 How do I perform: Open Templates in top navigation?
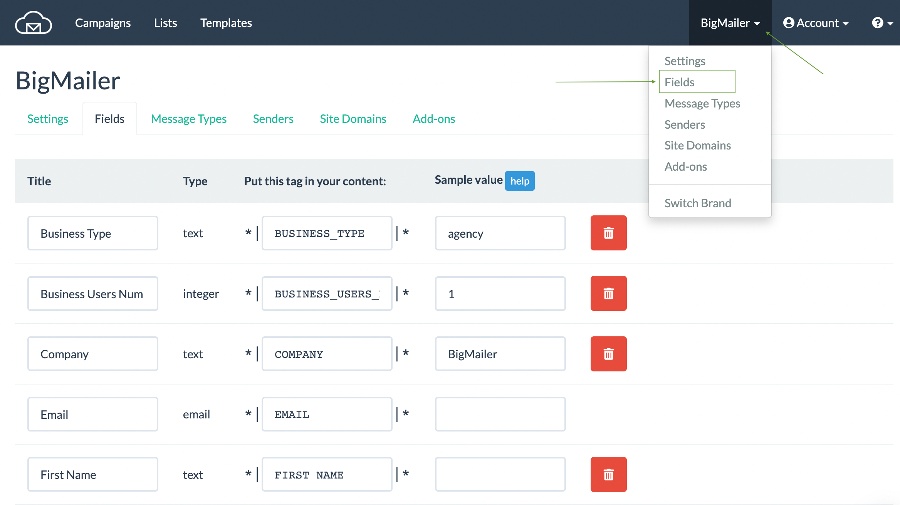(x=226, y=23)
